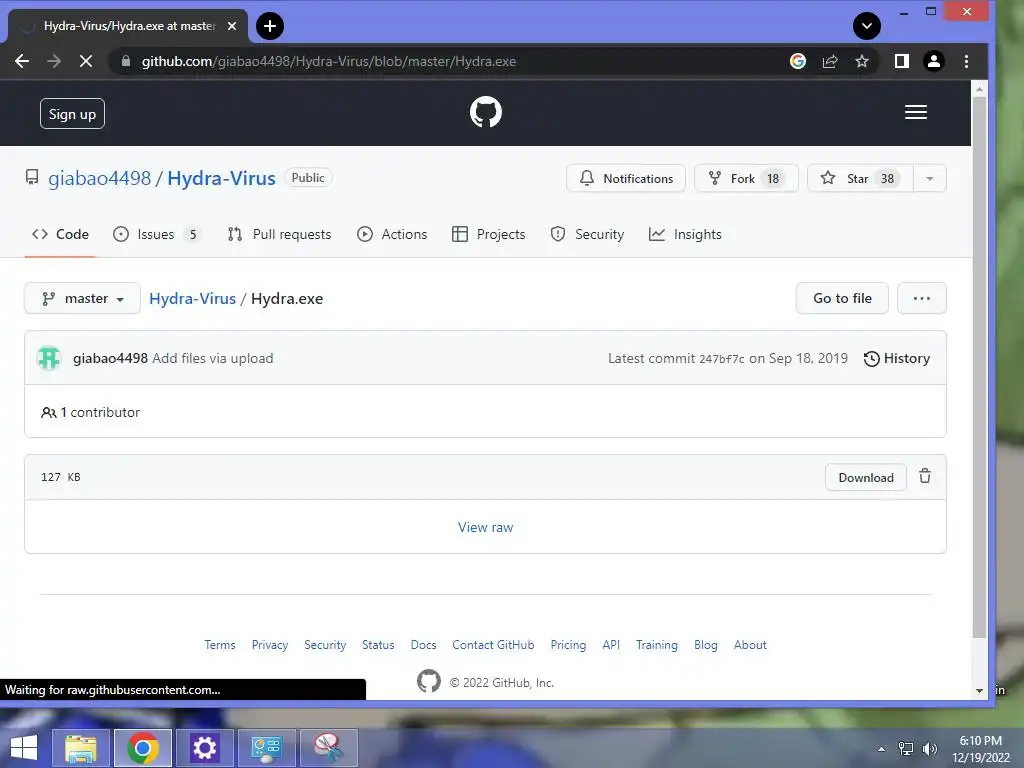The image size is (1024, 768).
Task: Fork the repository
Action: point(746,178)
